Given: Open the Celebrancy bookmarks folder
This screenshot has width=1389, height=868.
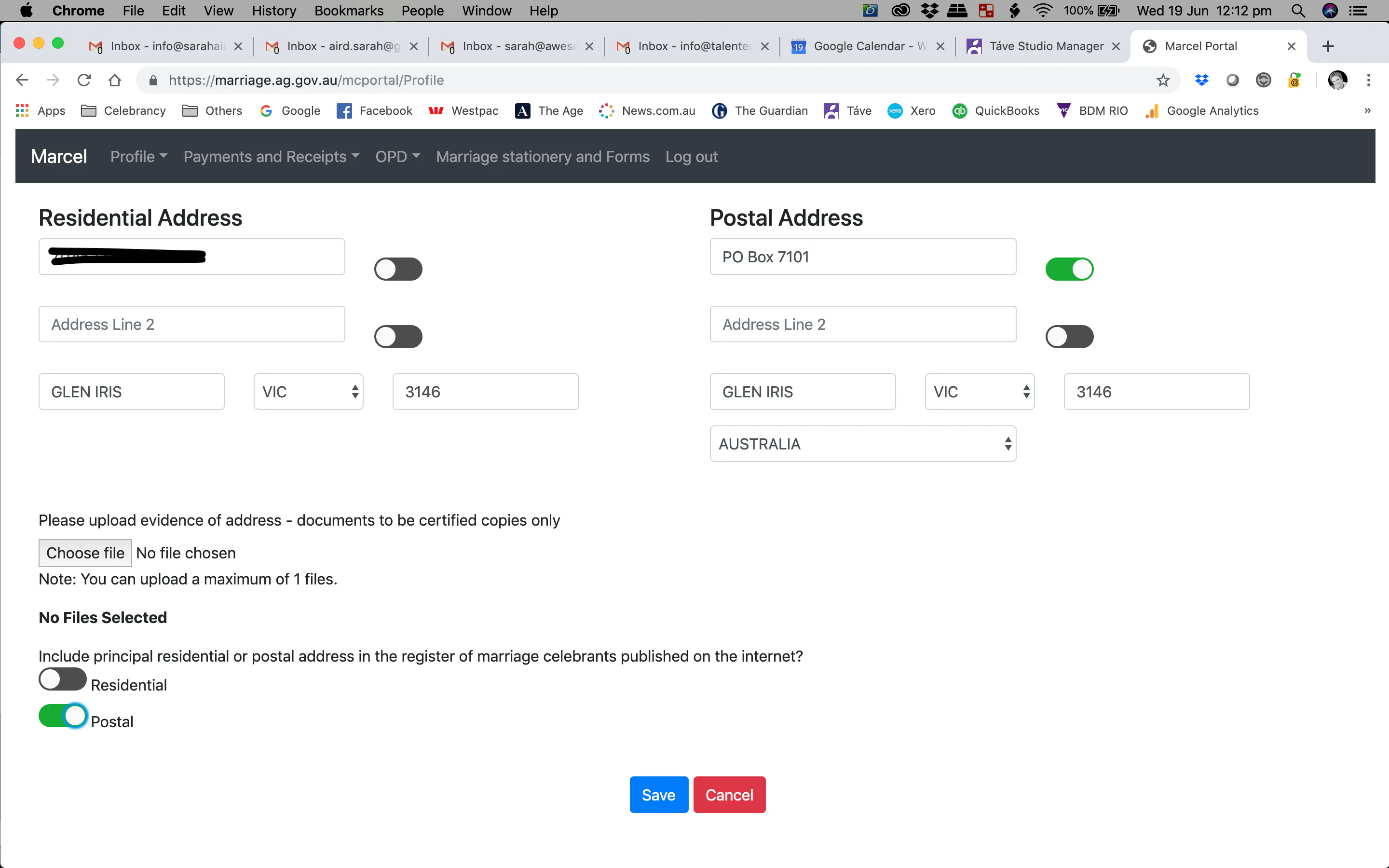Looking at the screenshot, I should click(x=123, y=111).
